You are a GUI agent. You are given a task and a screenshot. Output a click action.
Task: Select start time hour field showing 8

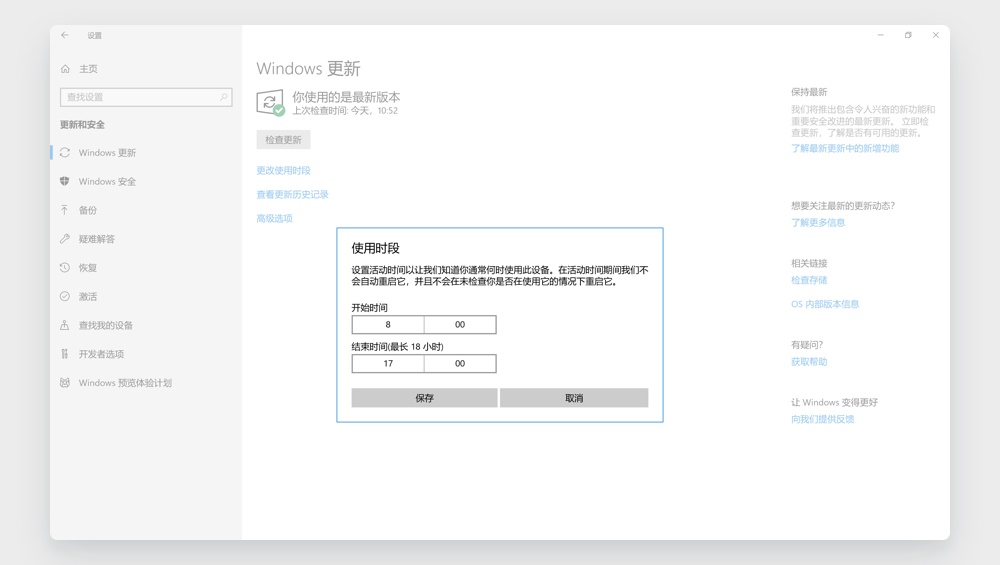pos(388,325)
